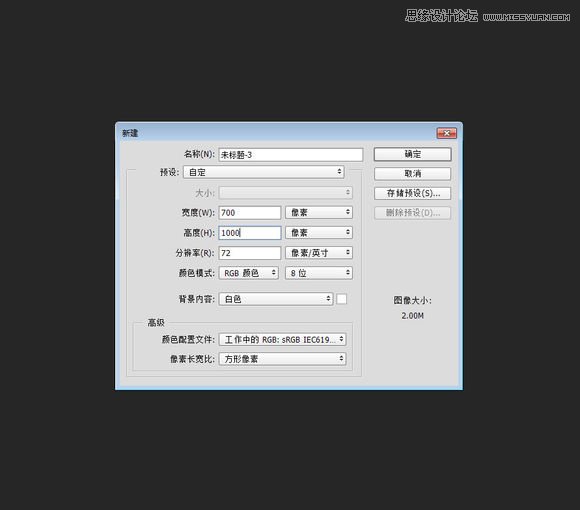The width and height of the screenshot is (580, 510).
Task: Open the height unit dropdown 像素
Action: (x=319, y=232)
